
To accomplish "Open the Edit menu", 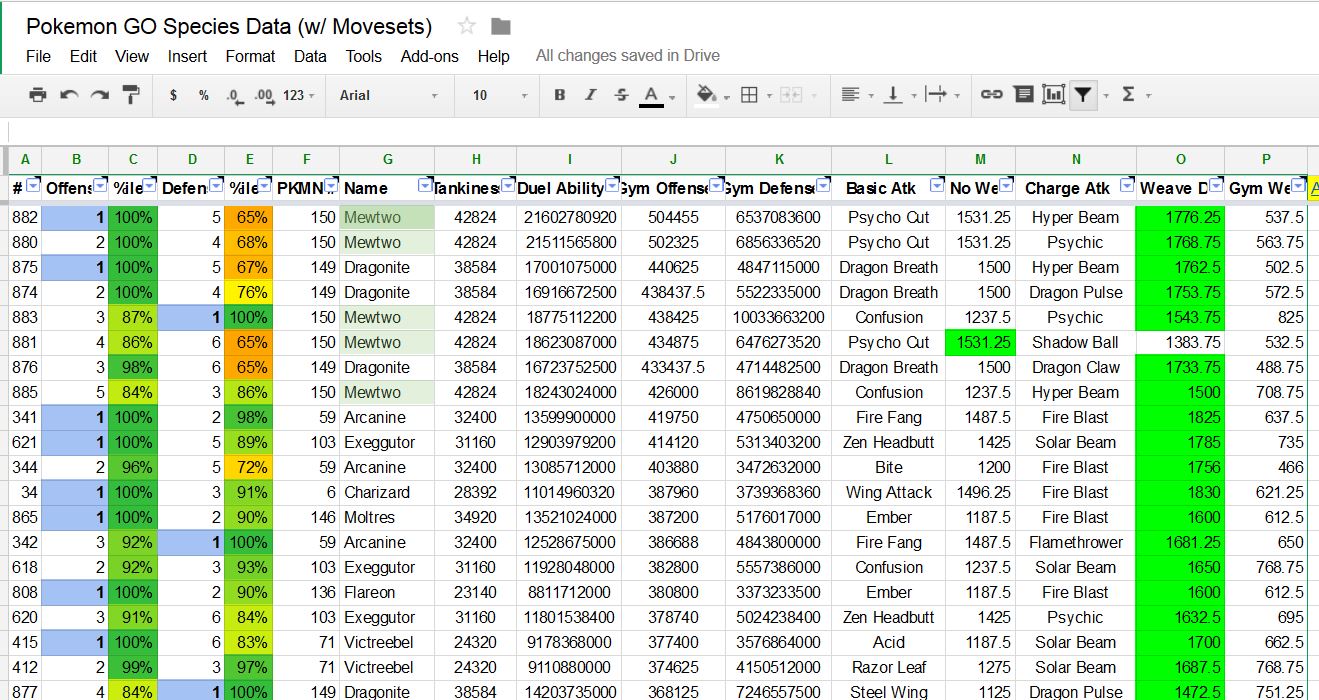I will [x=83, y=56].
